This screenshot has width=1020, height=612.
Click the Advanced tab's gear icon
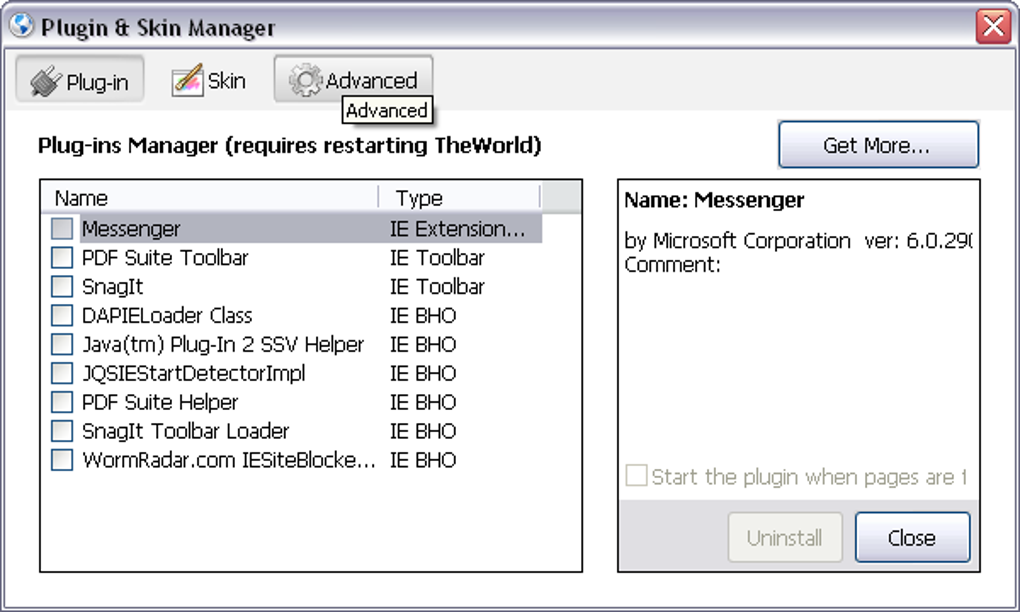tap(304, 80)
